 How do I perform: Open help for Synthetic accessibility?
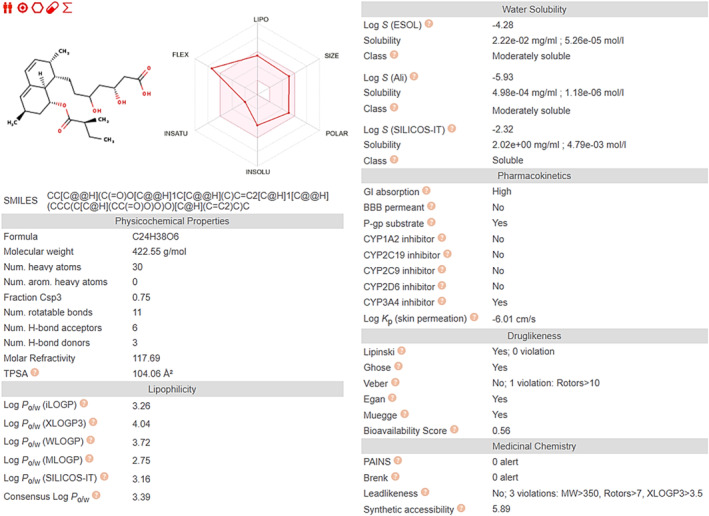(459, 507)
